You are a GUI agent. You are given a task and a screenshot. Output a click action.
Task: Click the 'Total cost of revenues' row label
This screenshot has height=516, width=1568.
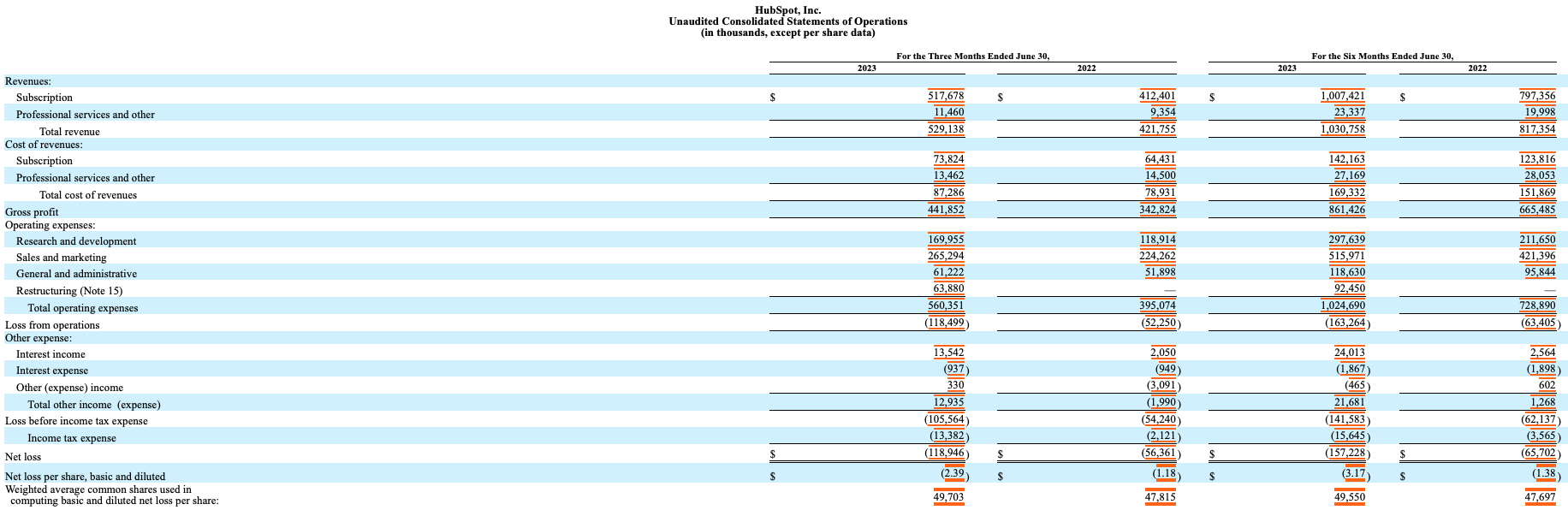(88, 195)
